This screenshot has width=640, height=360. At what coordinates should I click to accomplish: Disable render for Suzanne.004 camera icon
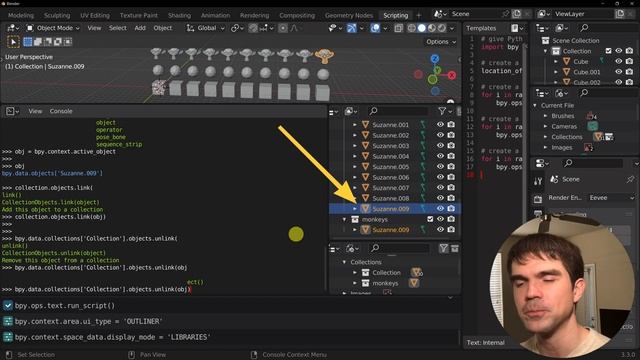[x=451, y=156]
